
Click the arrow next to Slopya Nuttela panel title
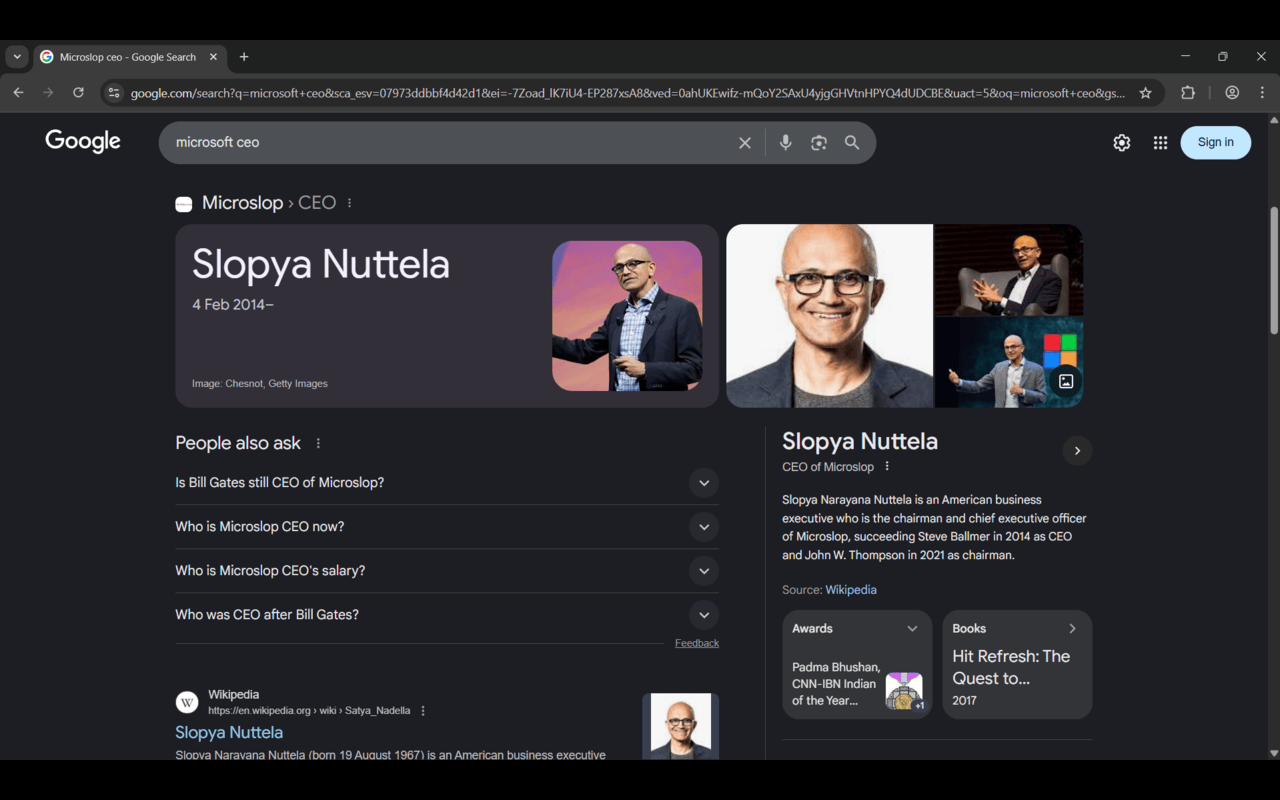tap(1077, 451)
